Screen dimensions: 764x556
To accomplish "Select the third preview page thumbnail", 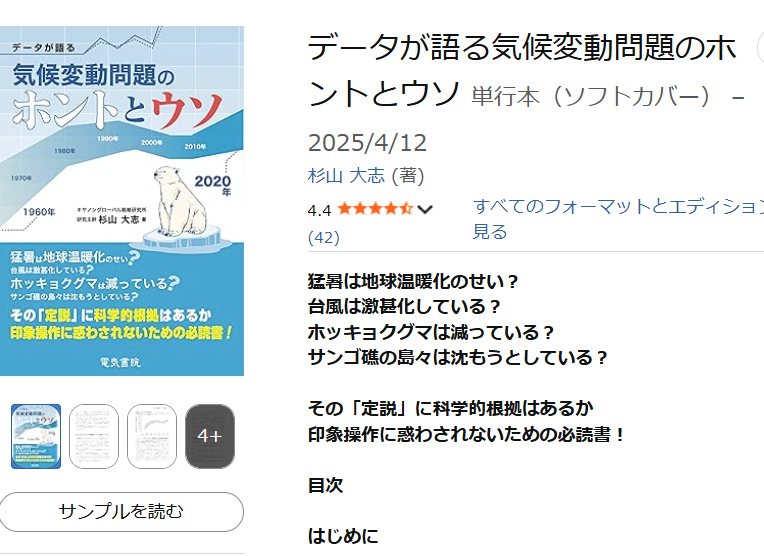I will point(152,436).
